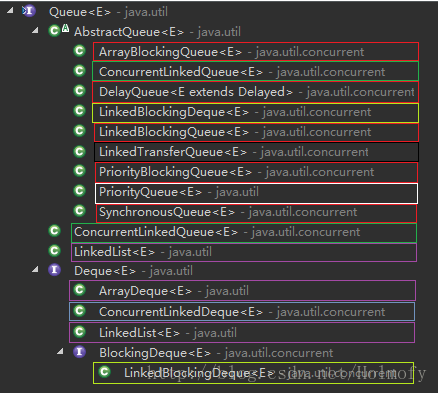
Task: Click the class icon of ArrayDeque<E>
Action: tap(79, 290)
